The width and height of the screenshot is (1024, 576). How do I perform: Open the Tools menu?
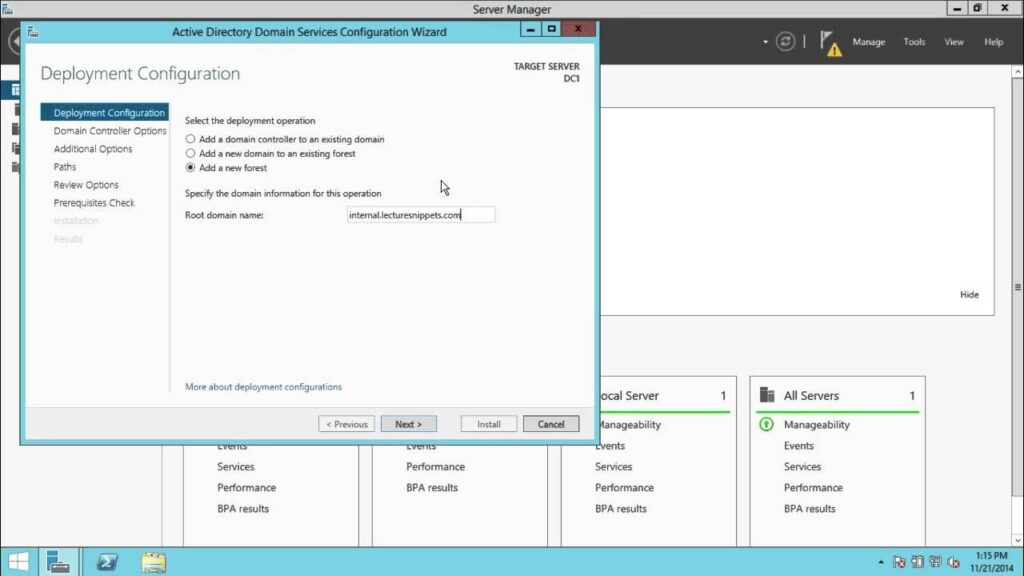(913, 41)
